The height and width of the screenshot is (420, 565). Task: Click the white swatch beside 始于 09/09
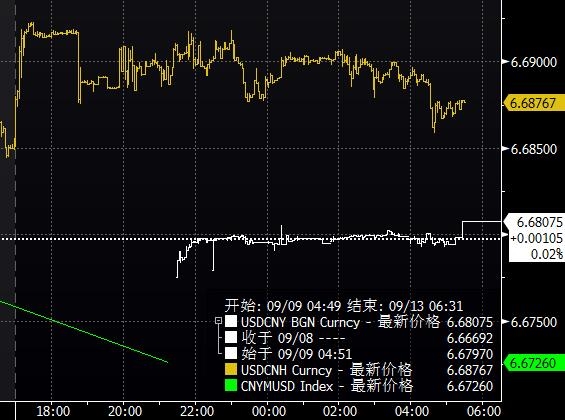[231, 353]
